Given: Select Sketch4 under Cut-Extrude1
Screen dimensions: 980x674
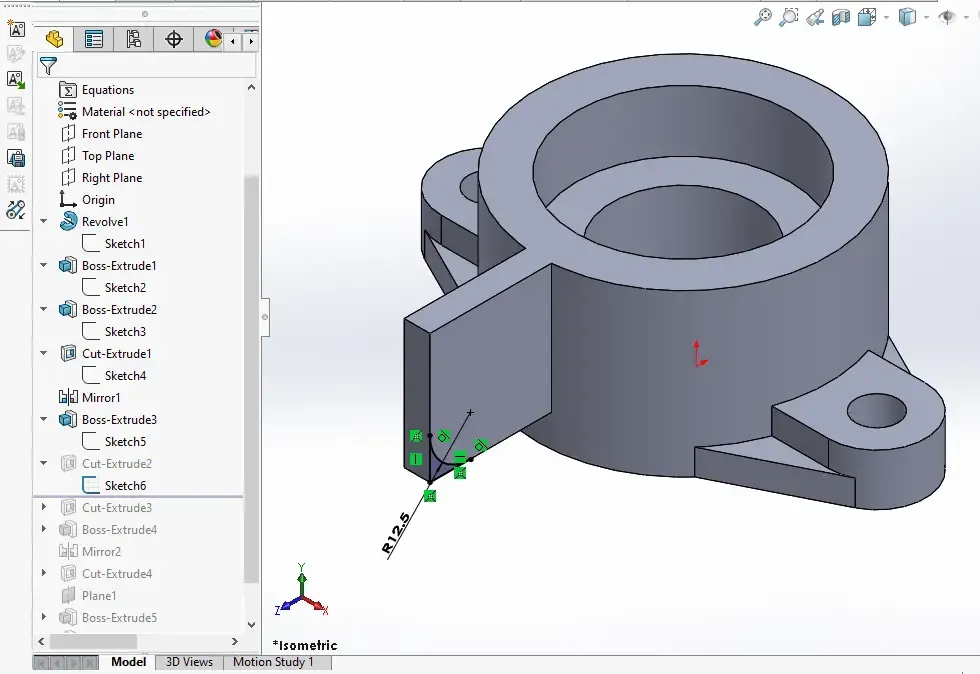Looking at the screenshot, I should pyautogui.click(x=114, y=376).
